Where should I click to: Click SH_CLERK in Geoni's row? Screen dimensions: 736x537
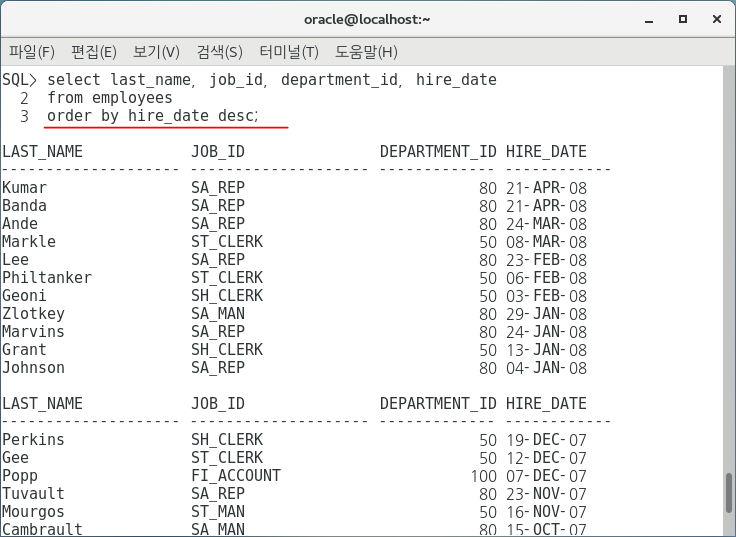click(x=227, y=296)
